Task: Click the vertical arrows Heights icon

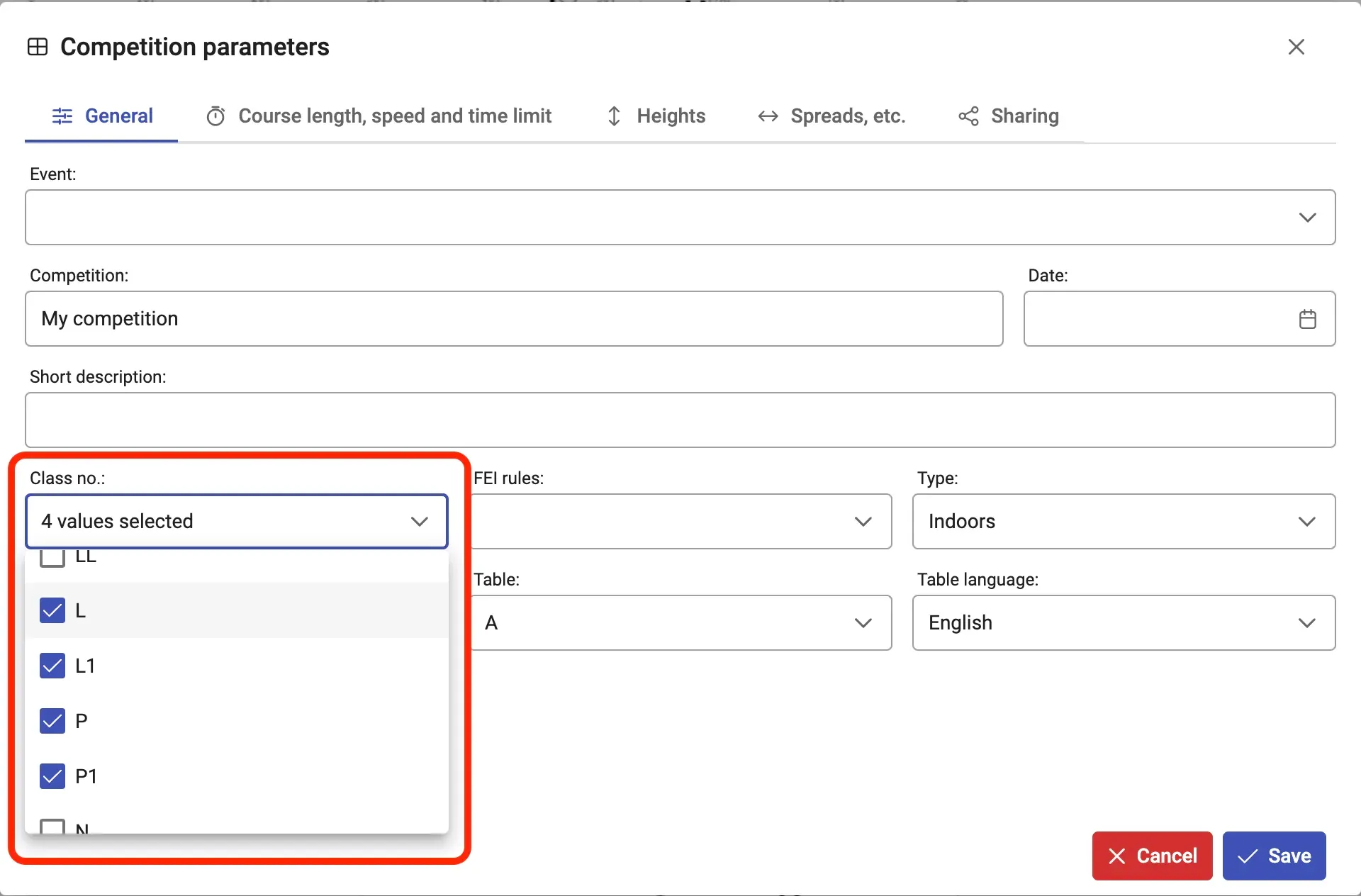Action: [x=614, y=116]
